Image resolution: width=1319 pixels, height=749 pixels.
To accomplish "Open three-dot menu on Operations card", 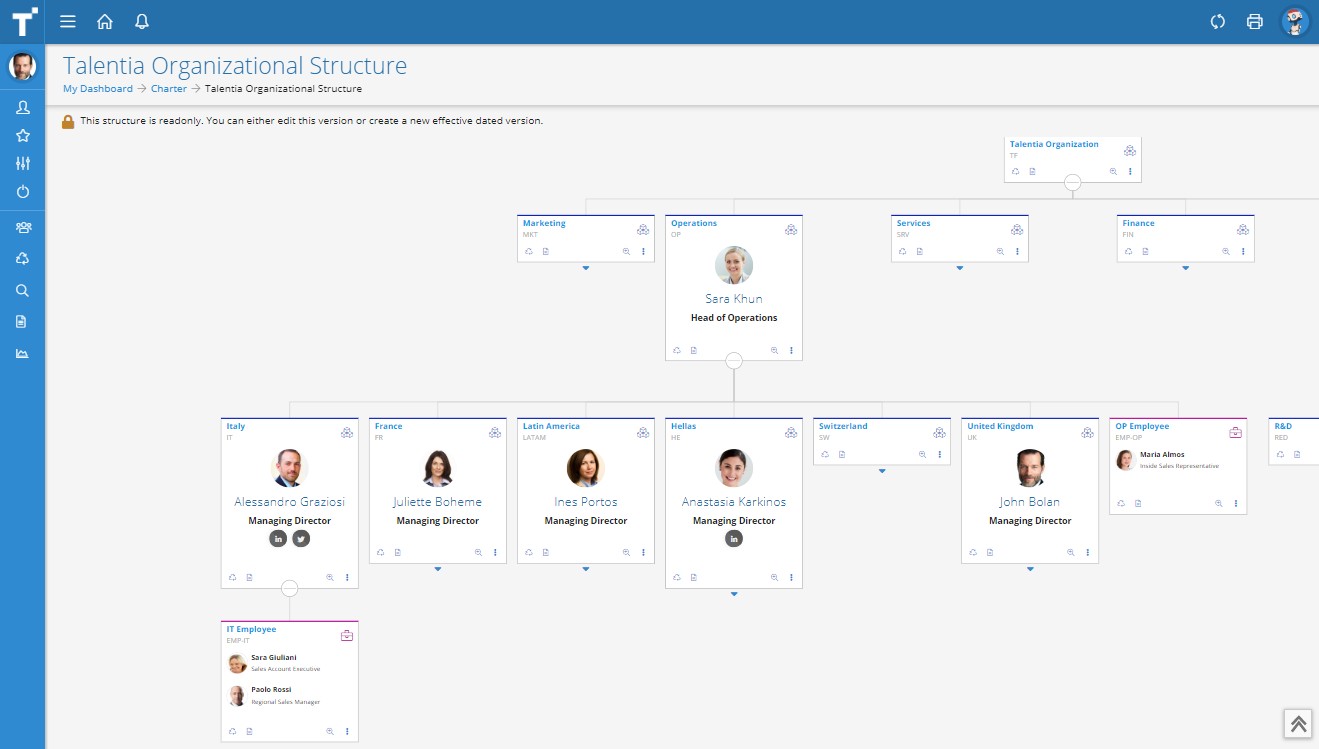I will [791, 351].
